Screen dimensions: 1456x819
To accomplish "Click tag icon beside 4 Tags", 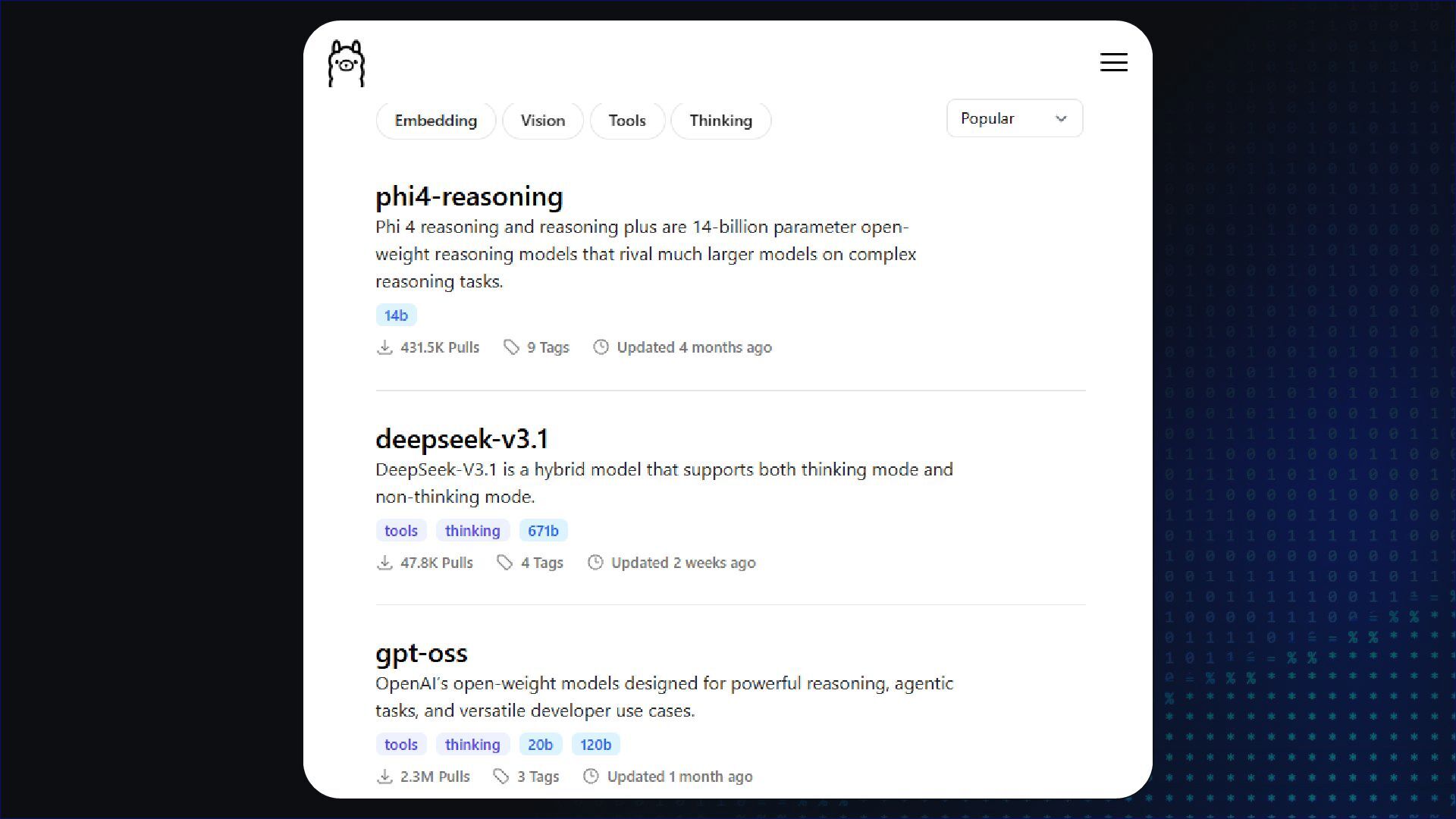I will point(505,563).
